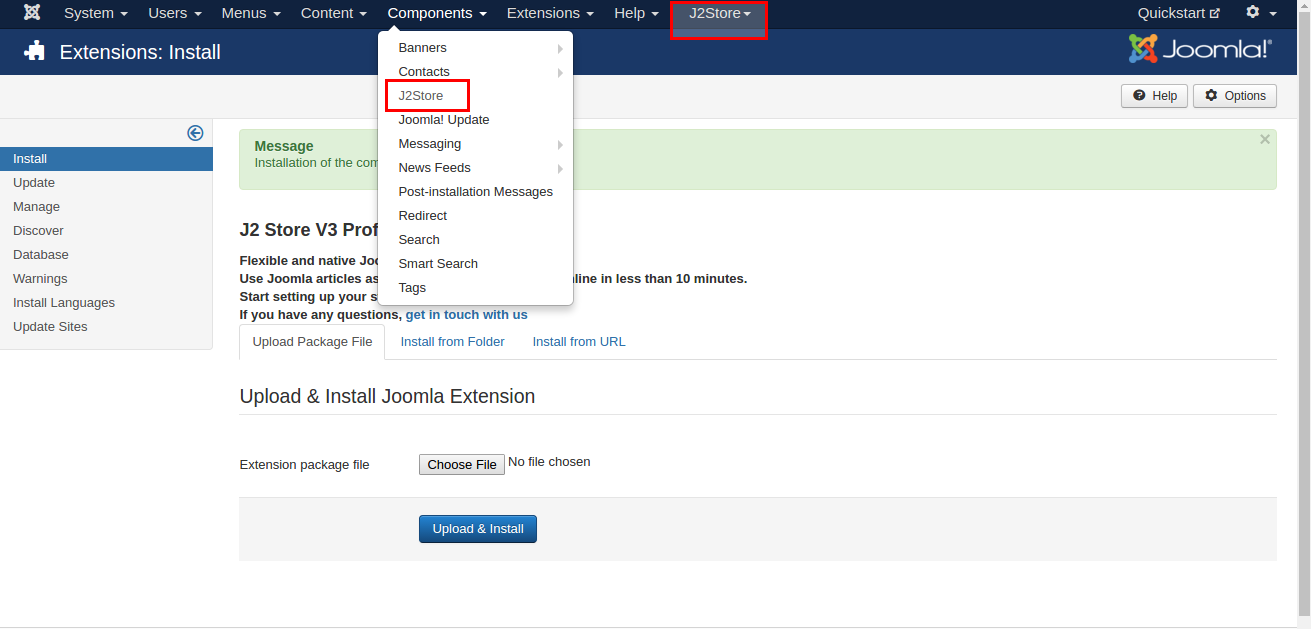1311x629 pixels.
Task: Select Install in the sidebar
Action: (x=106, y=159)
